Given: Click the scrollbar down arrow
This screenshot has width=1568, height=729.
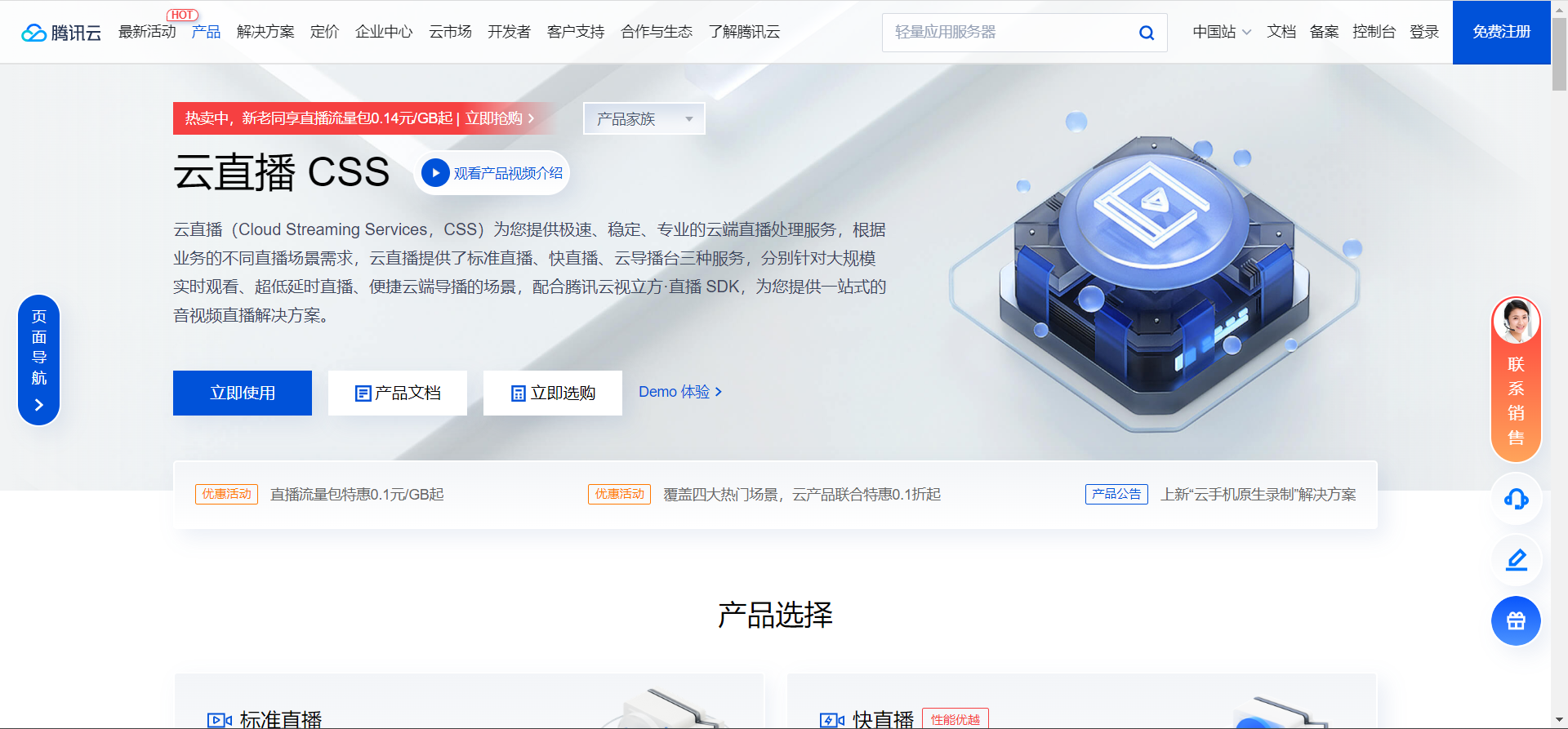Looking at the screenshot, I should point(1559,720).
